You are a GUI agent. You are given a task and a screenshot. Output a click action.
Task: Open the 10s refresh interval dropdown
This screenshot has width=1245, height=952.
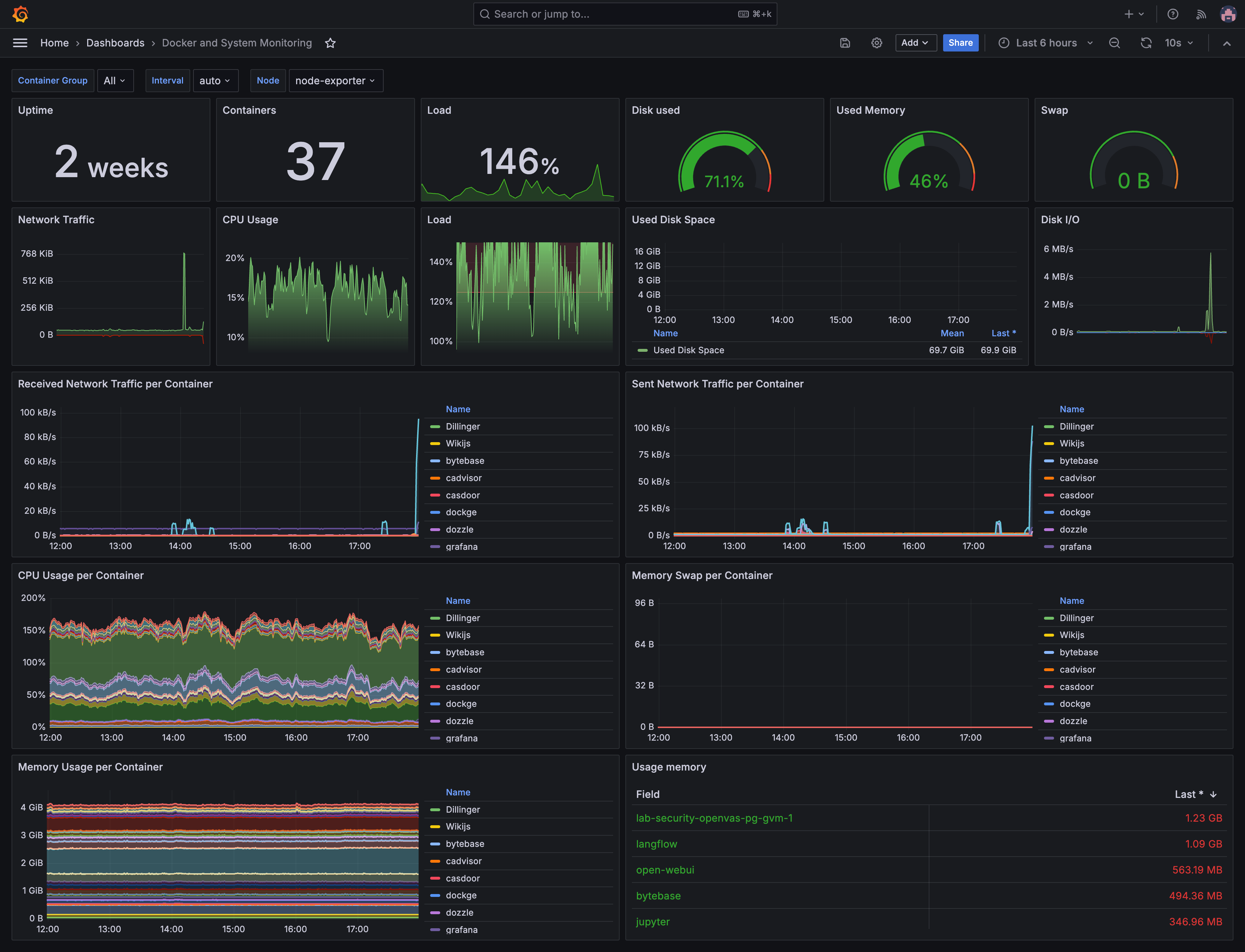[1179, 43]
